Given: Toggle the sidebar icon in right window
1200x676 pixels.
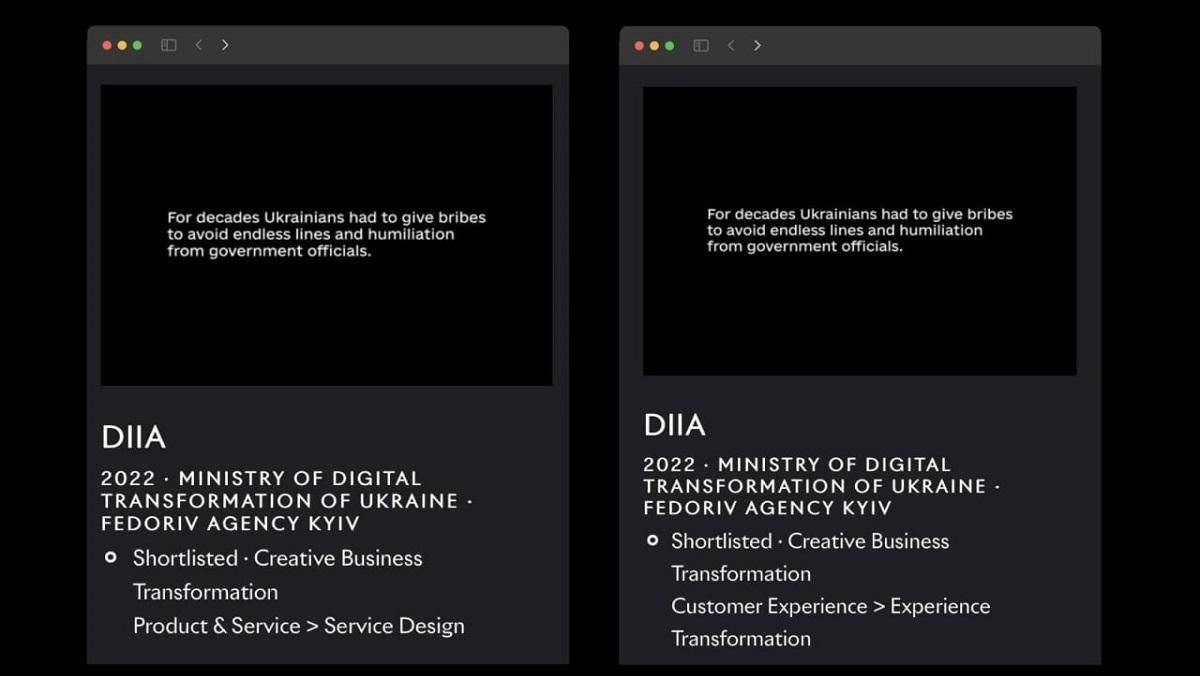Looking at the screenshot, I should [x=701, y=45].
